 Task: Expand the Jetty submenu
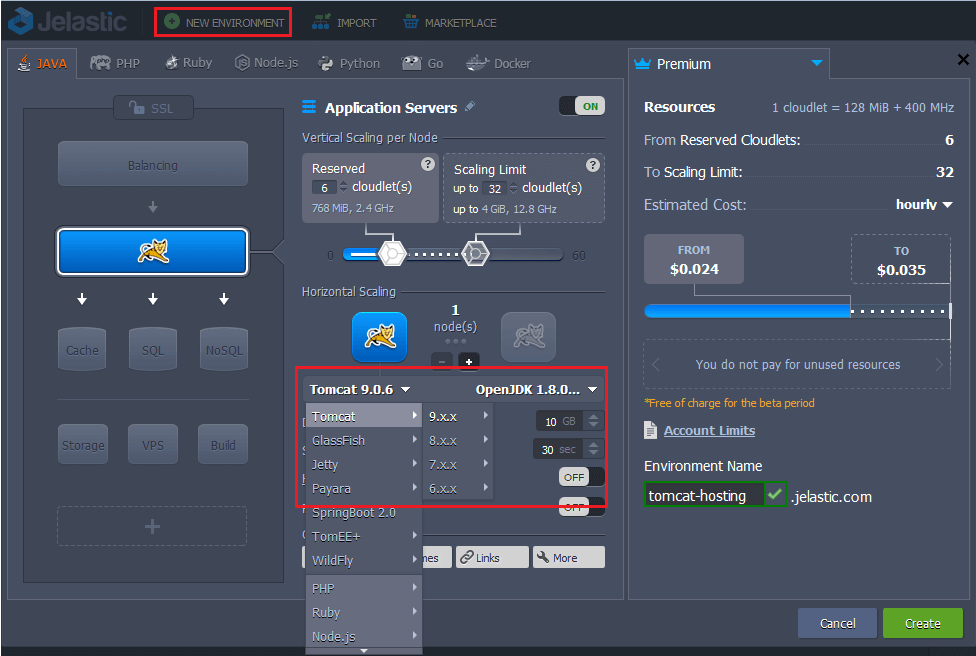click(x=364, y=464)
